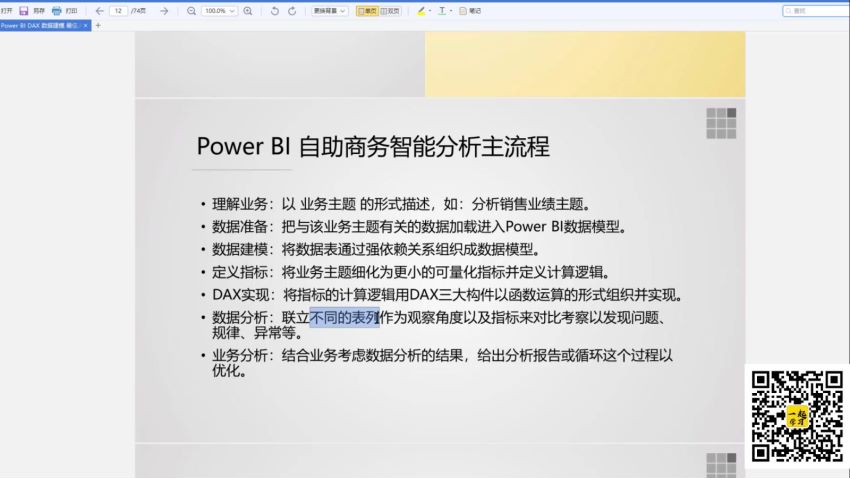Click the Notes (笔记) button

click(470, 11)
